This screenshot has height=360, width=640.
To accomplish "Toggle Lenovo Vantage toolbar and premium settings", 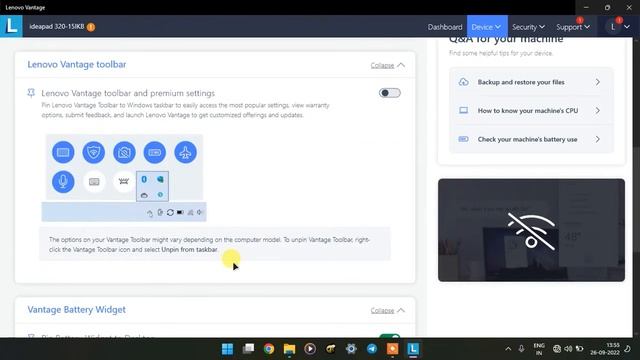I will pyautogui.click(x=389, y=93).
